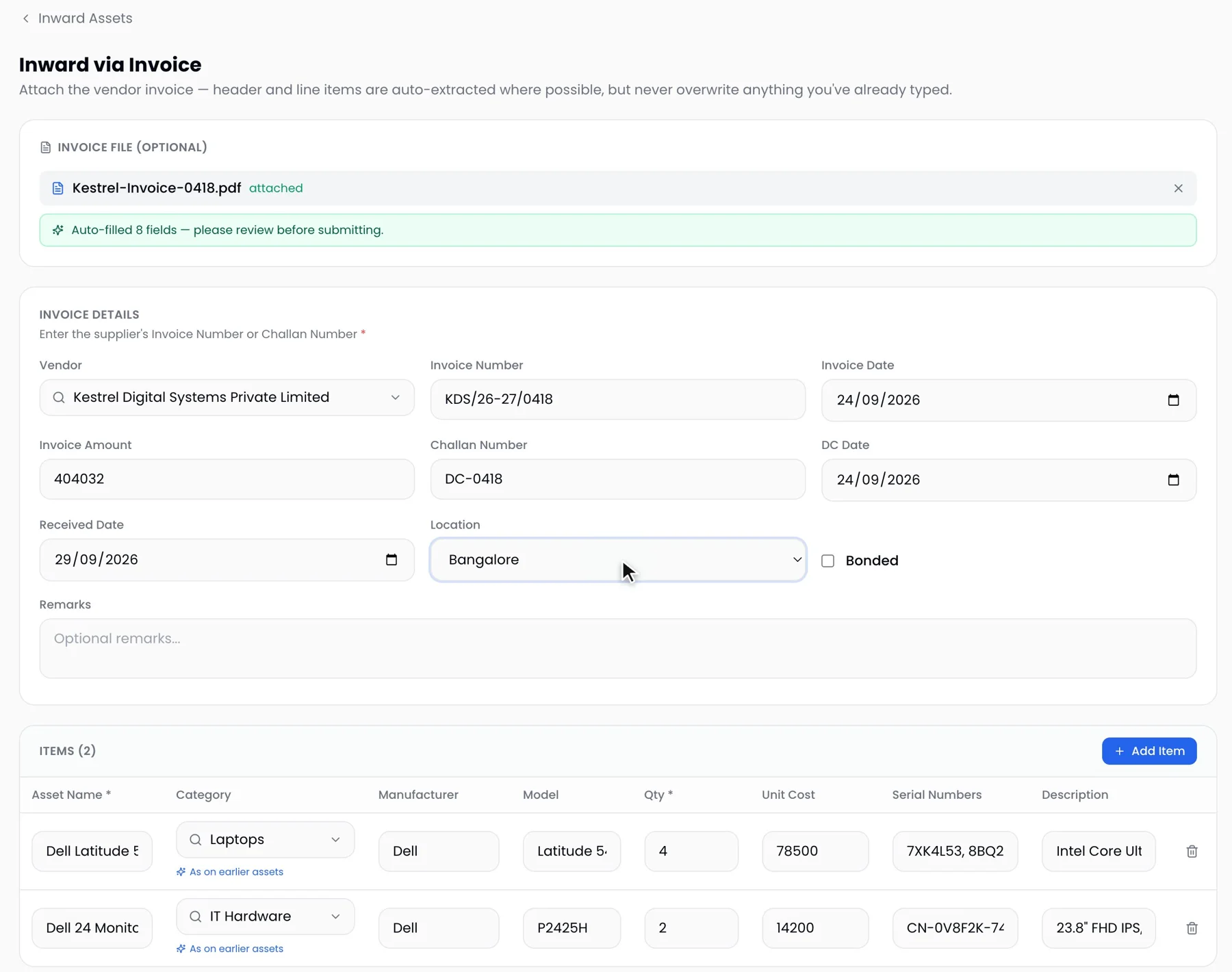The width and height of the screenshot is (1232, 972).
Task: Open the Laptops category dropdown
Action: tap(265, 840)
